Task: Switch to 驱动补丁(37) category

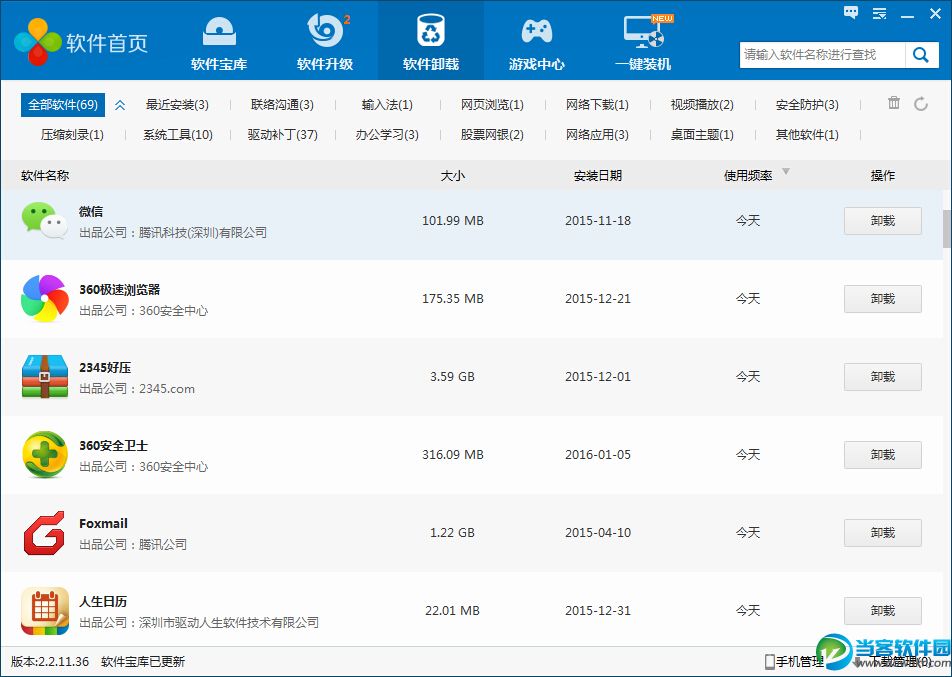Action: pyautogui.click(x=283, y=135)
